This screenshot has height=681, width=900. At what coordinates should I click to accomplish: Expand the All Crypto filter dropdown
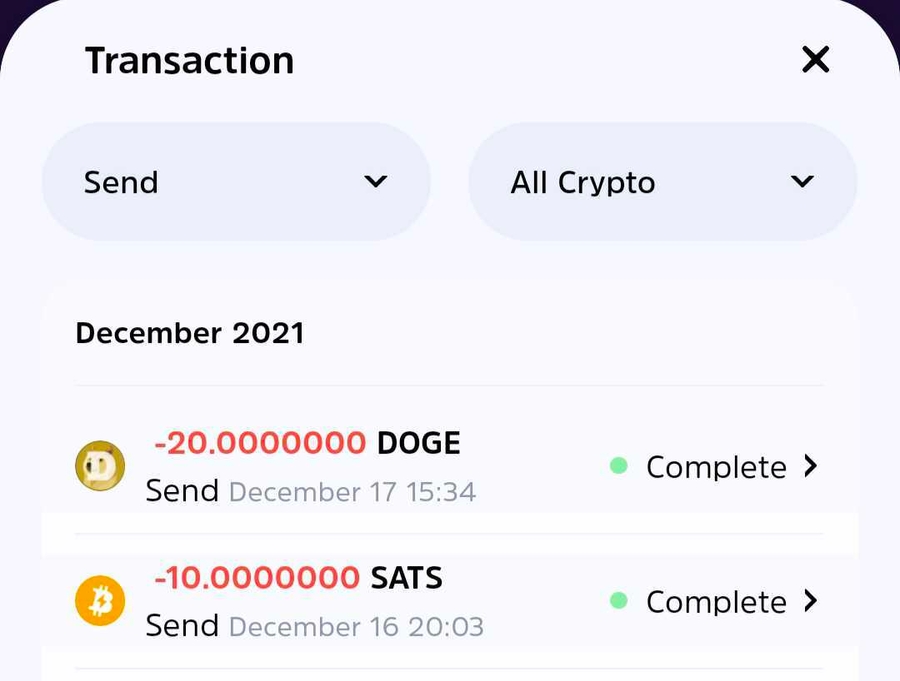pyautogui.click(x=662, y=182)
